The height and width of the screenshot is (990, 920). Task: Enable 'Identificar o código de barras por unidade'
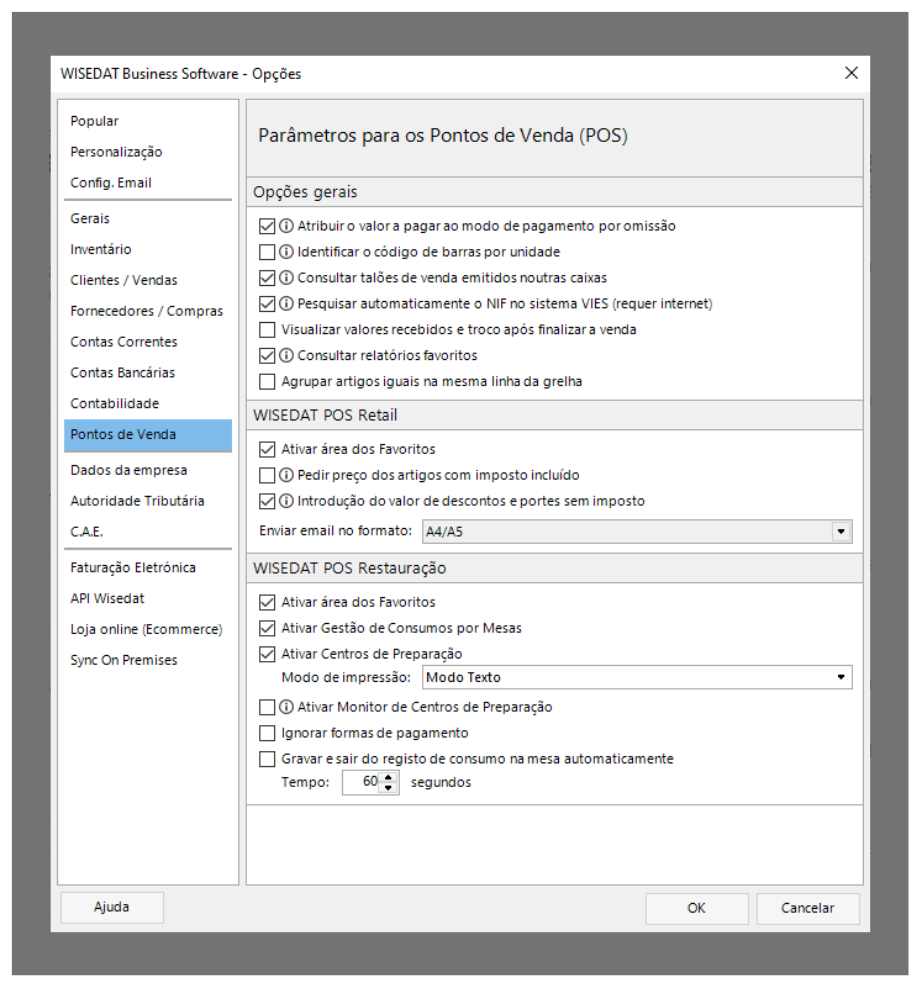click(x=267, y=252)
